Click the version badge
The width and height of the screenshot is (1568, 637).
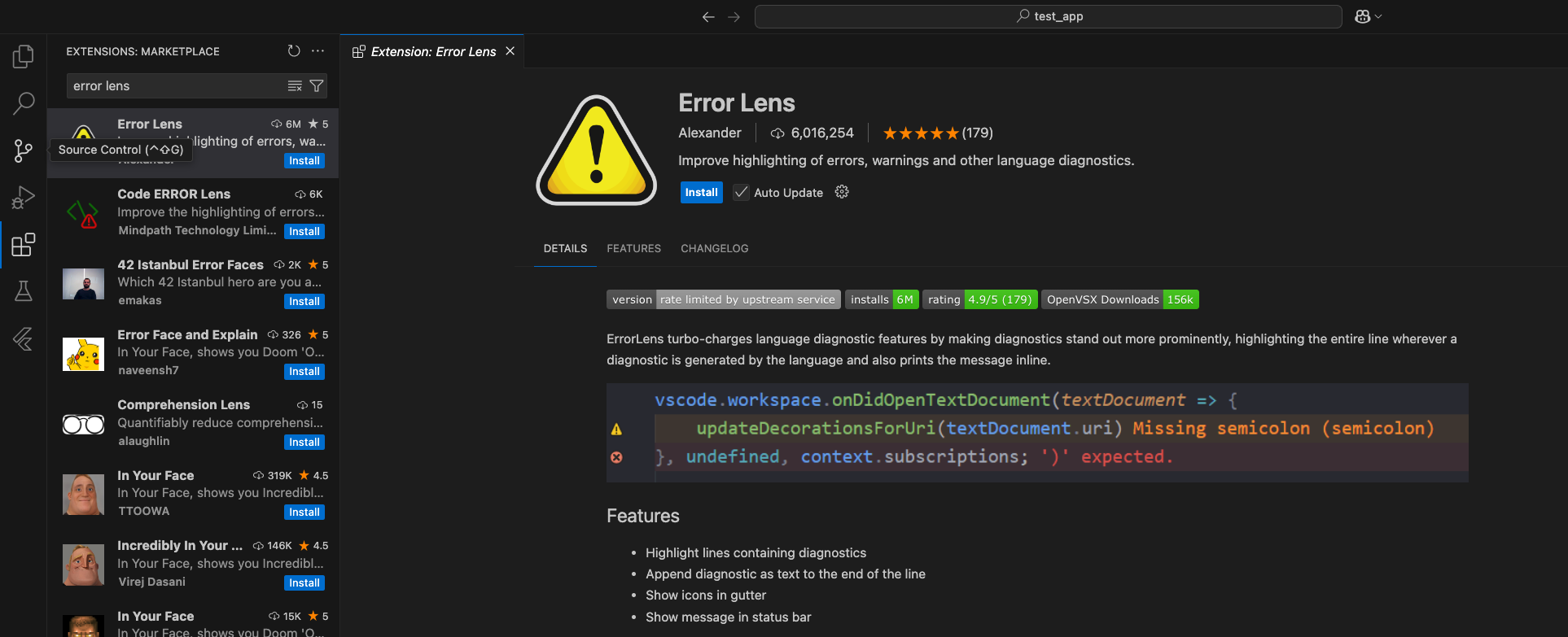pyautogui.click(x=723, y=299)
